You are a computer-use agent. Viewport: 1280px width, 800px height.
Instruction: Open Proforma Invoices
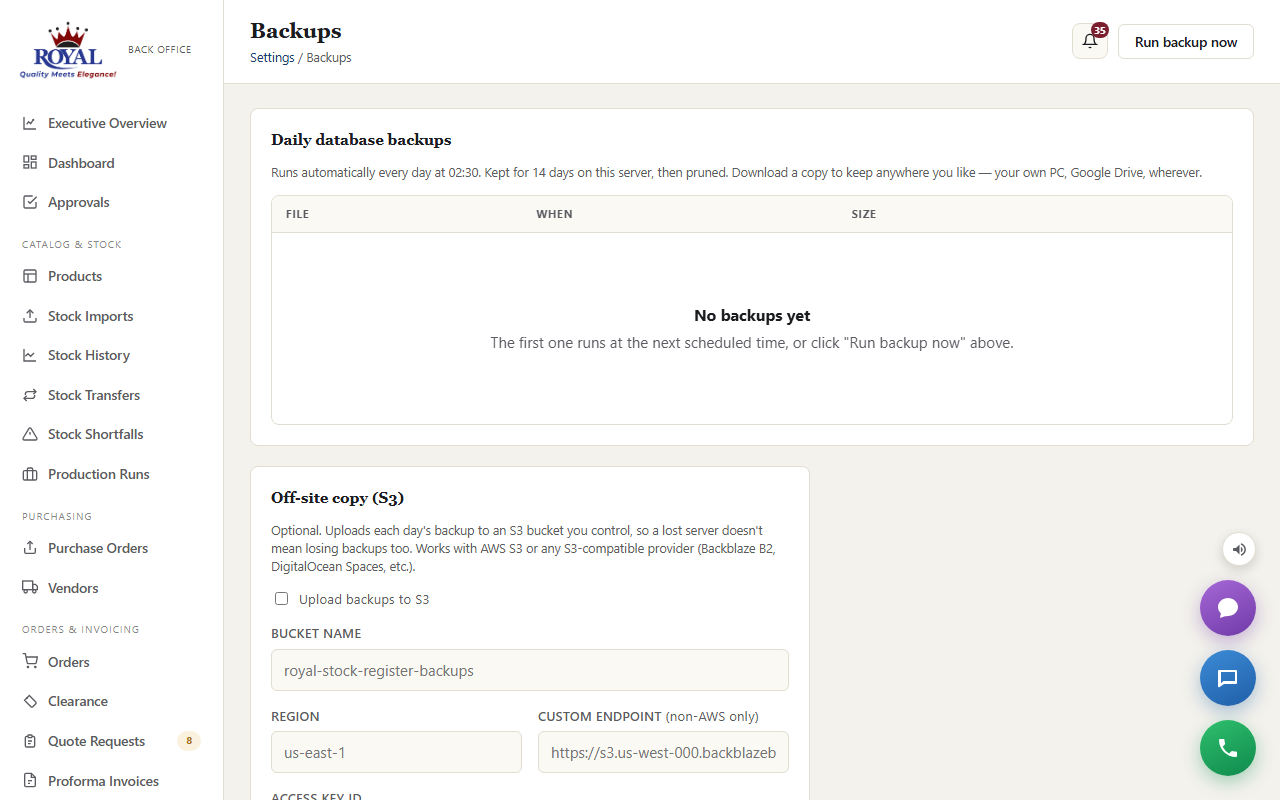[111, 781]
